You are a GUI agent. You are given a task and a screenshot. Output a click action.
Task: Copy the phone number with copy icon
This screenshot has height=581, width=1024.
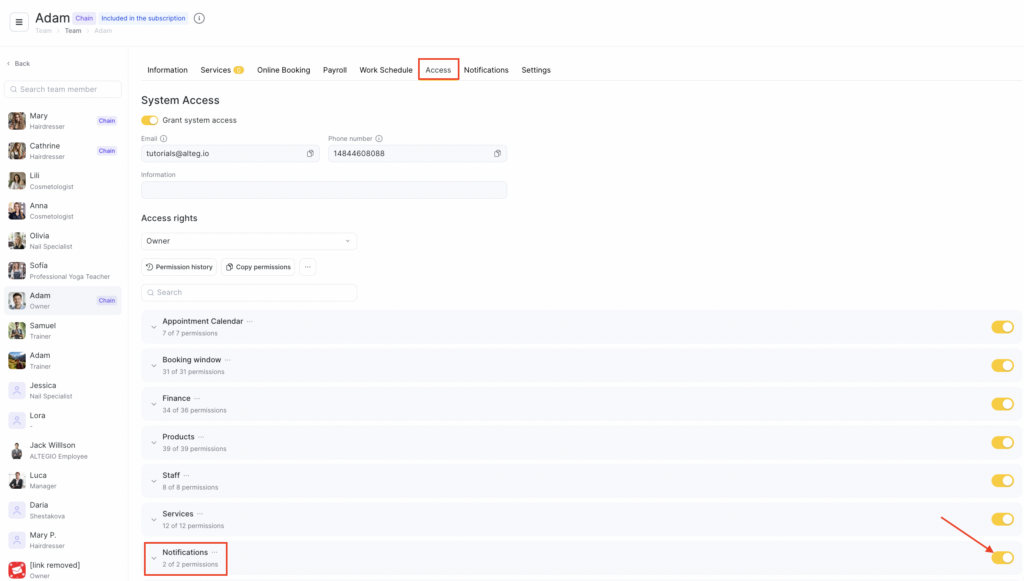[x=497, y=154]
